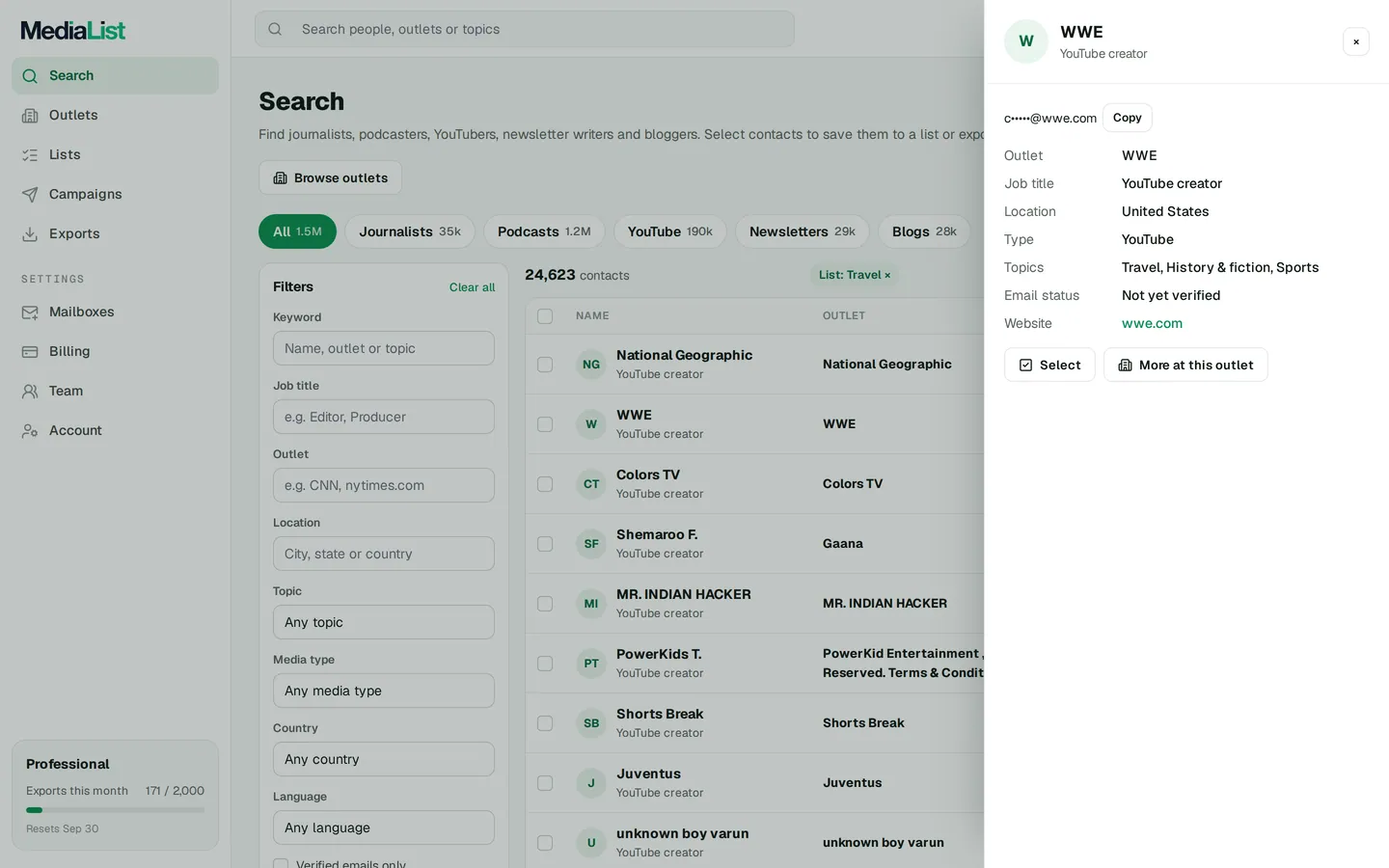The image size is (1389, 868).
Task: Check the MR. INDIAN HACKER row checkbox
Action: point(545,604)
